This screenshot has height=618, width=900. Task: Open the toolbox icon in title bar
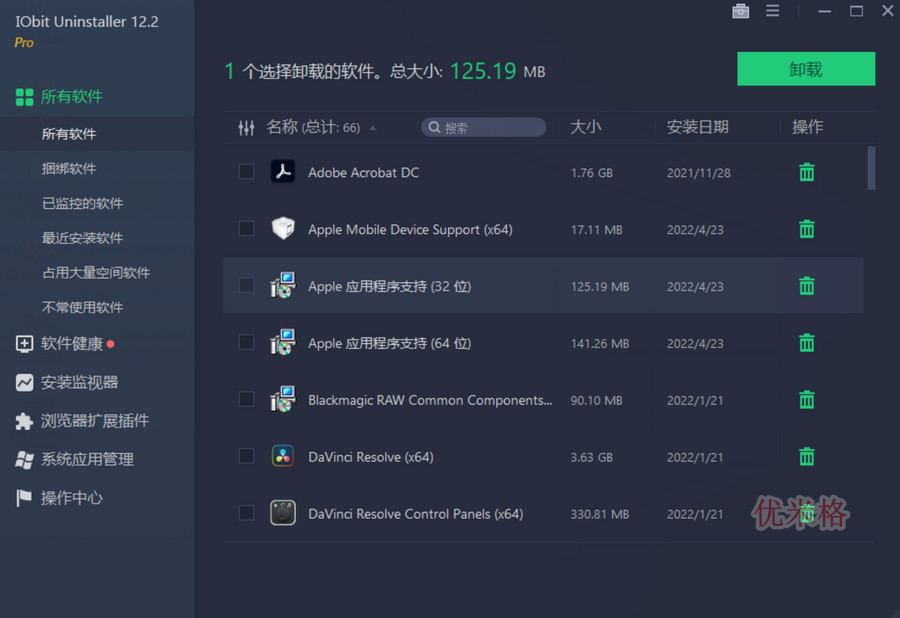[x=740, y=11]
